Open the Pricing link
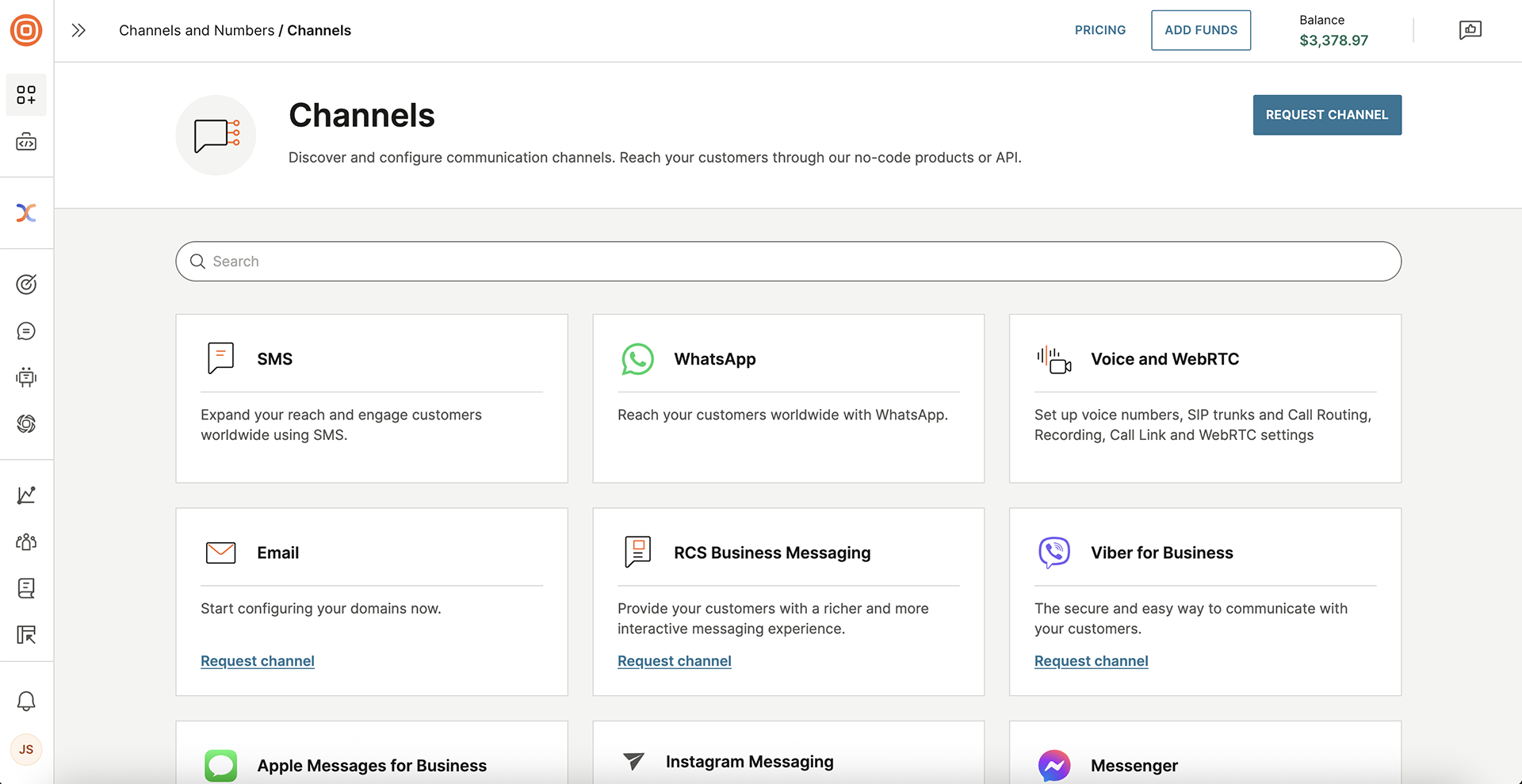This screenshot has width=1522, height=784. [x=1099, y=30]
